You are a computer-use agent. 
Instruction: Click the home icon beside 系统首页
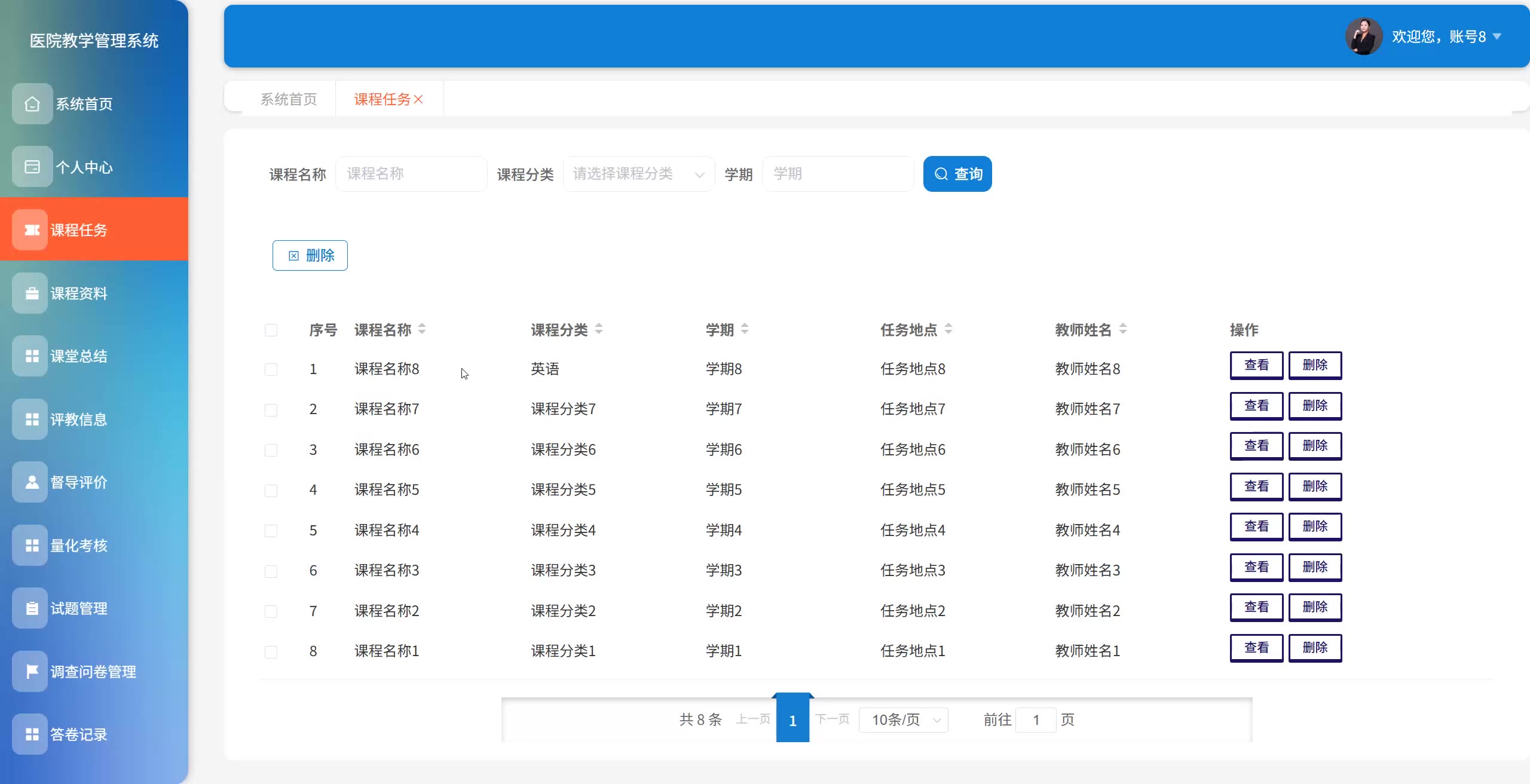[32, 104]
